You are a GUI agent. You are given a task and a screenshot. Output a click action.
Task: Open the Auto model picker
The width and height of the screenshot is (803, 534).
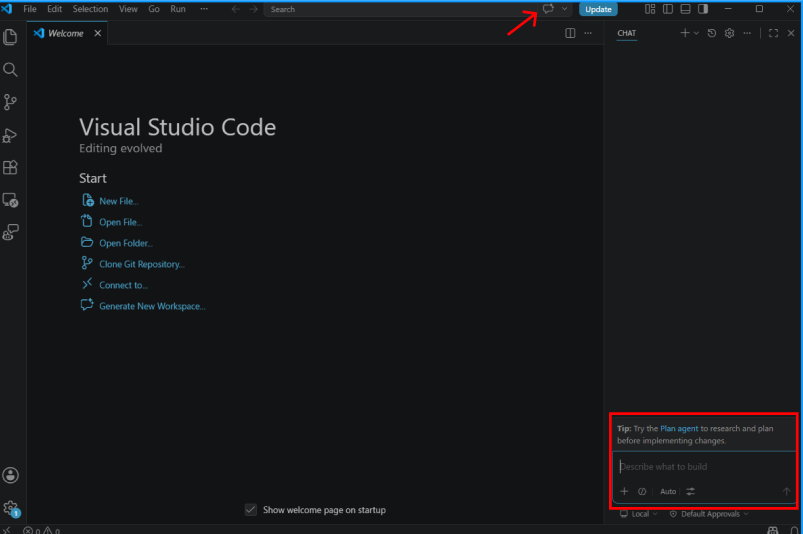(668, 492)
